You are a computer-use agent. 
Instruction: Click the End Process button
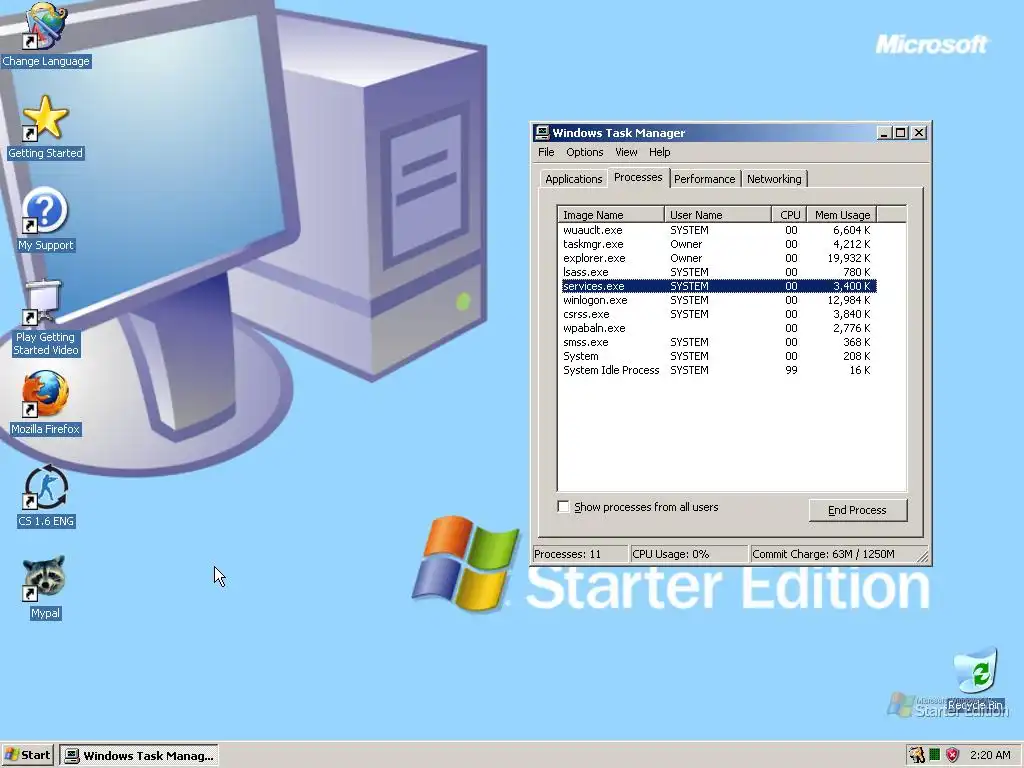857,510
